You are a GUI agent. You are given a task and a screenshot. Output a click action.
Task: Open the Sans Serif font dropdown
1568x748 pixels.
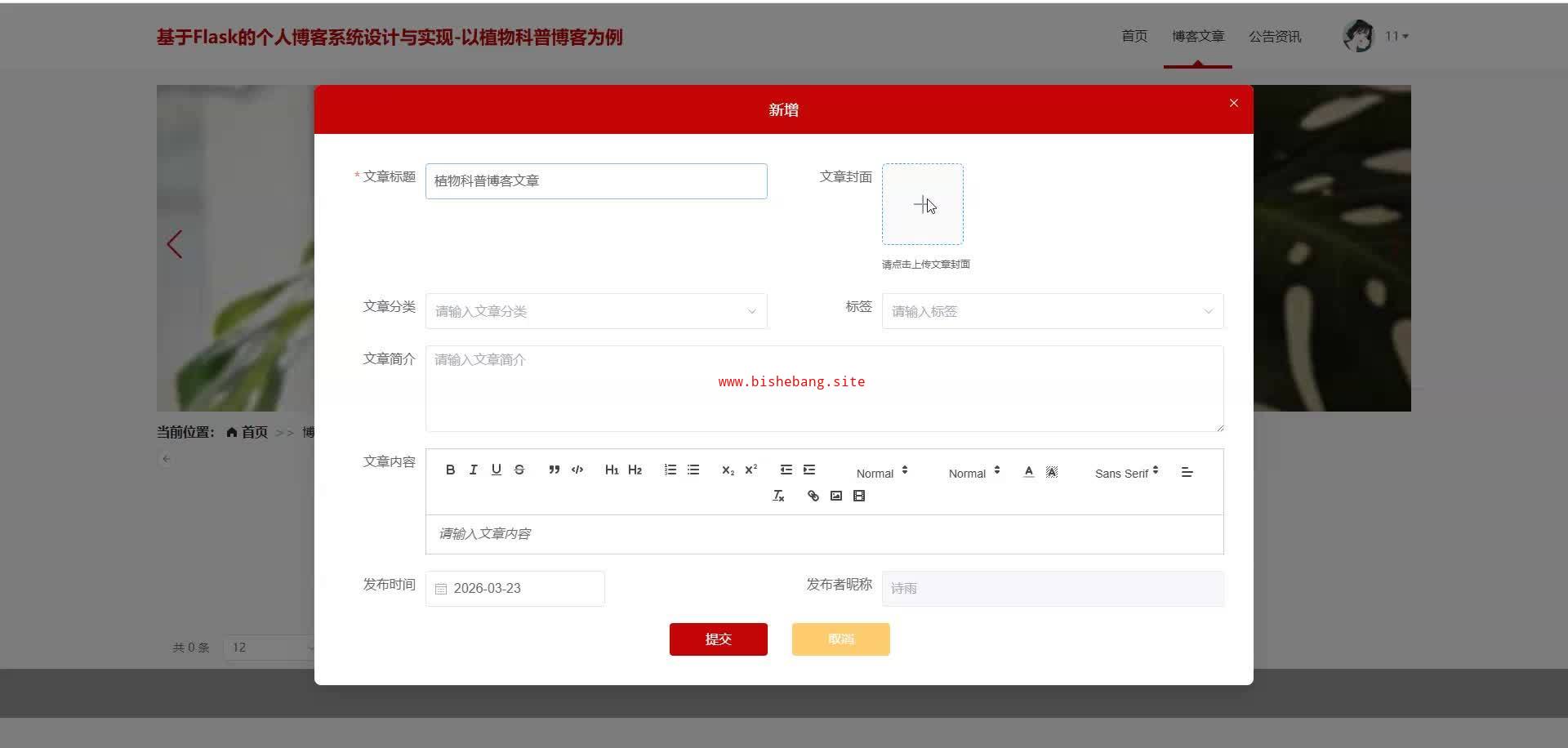[x=1126, y=473]
